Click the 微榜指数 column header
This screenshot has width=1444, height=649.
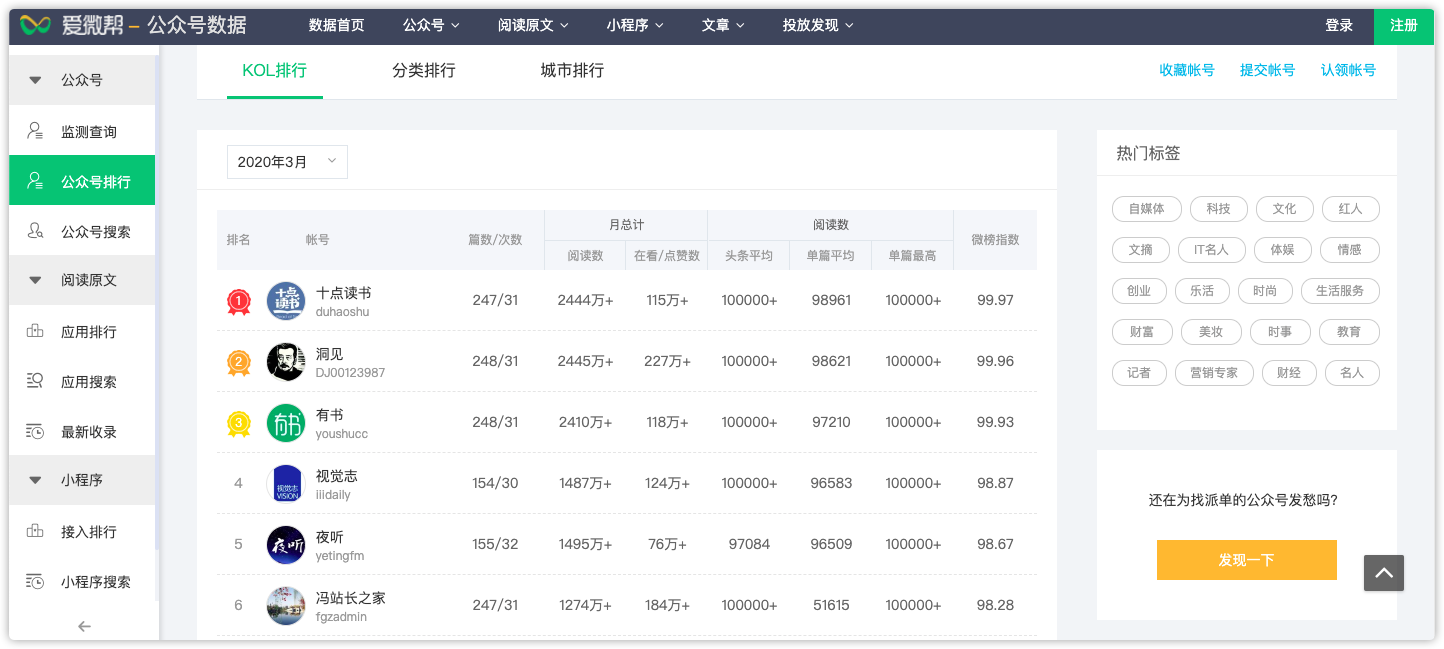click(x=995, y=240)
